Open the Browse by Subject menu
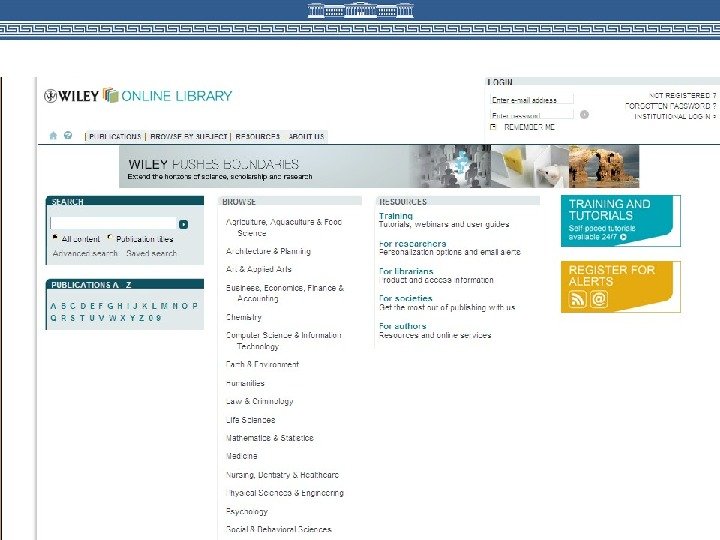The height and width of the screenshot is (540, 720). (x=189, y=136)
